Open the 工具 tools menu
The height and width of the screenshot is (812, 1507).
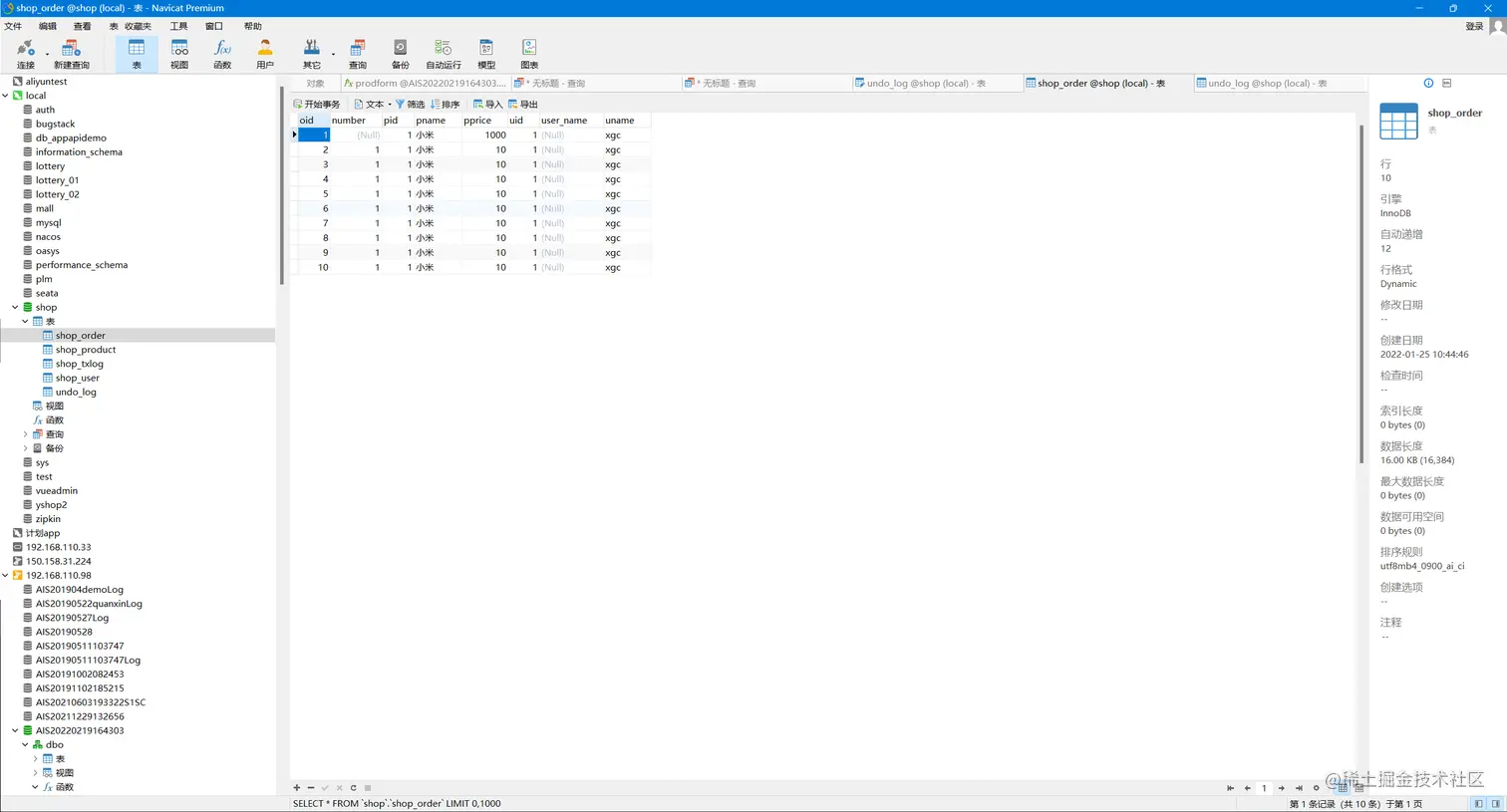(x=178, y=26)
